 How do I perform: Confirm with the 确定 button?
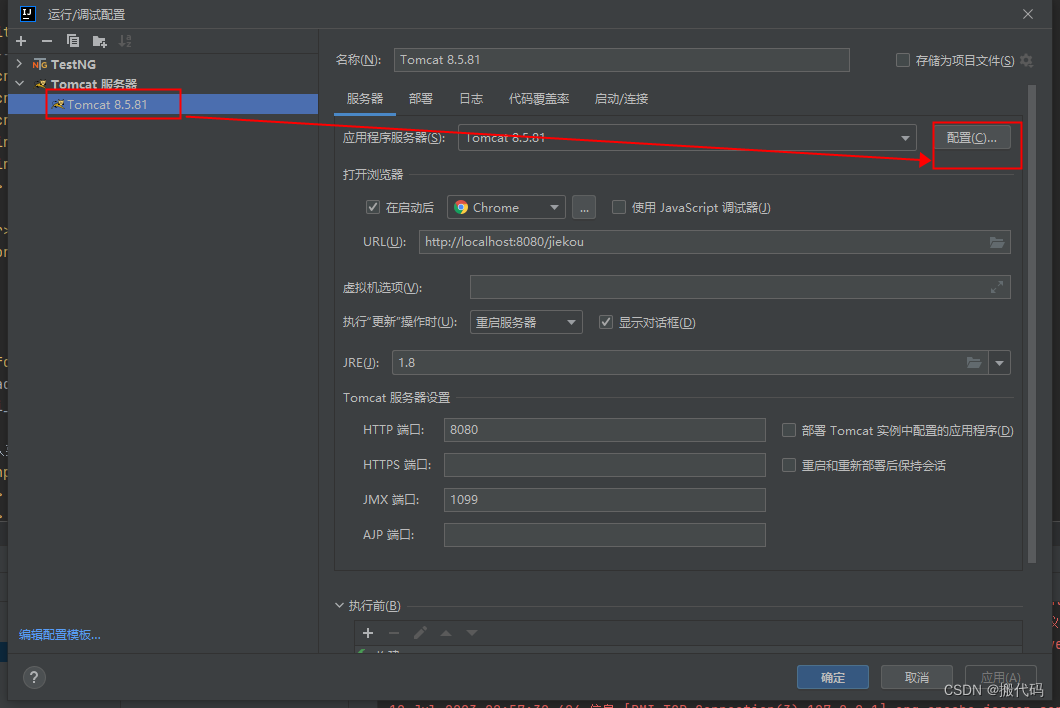[833, 677]
